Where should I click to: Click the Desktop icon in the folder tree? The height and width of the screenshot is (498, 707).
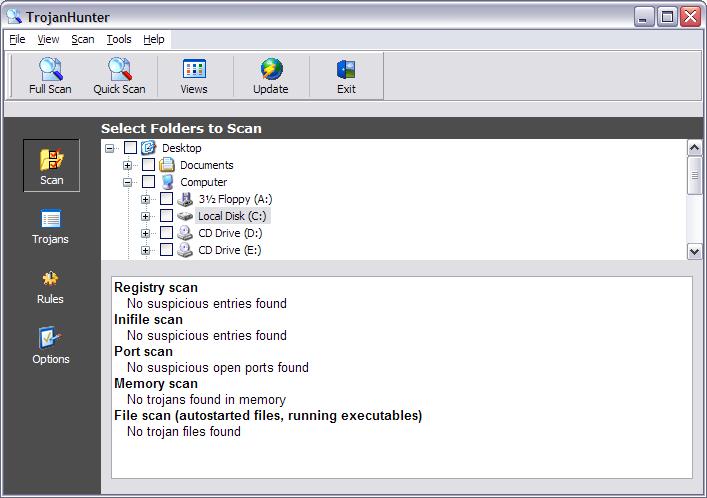[x=148, y=148]
